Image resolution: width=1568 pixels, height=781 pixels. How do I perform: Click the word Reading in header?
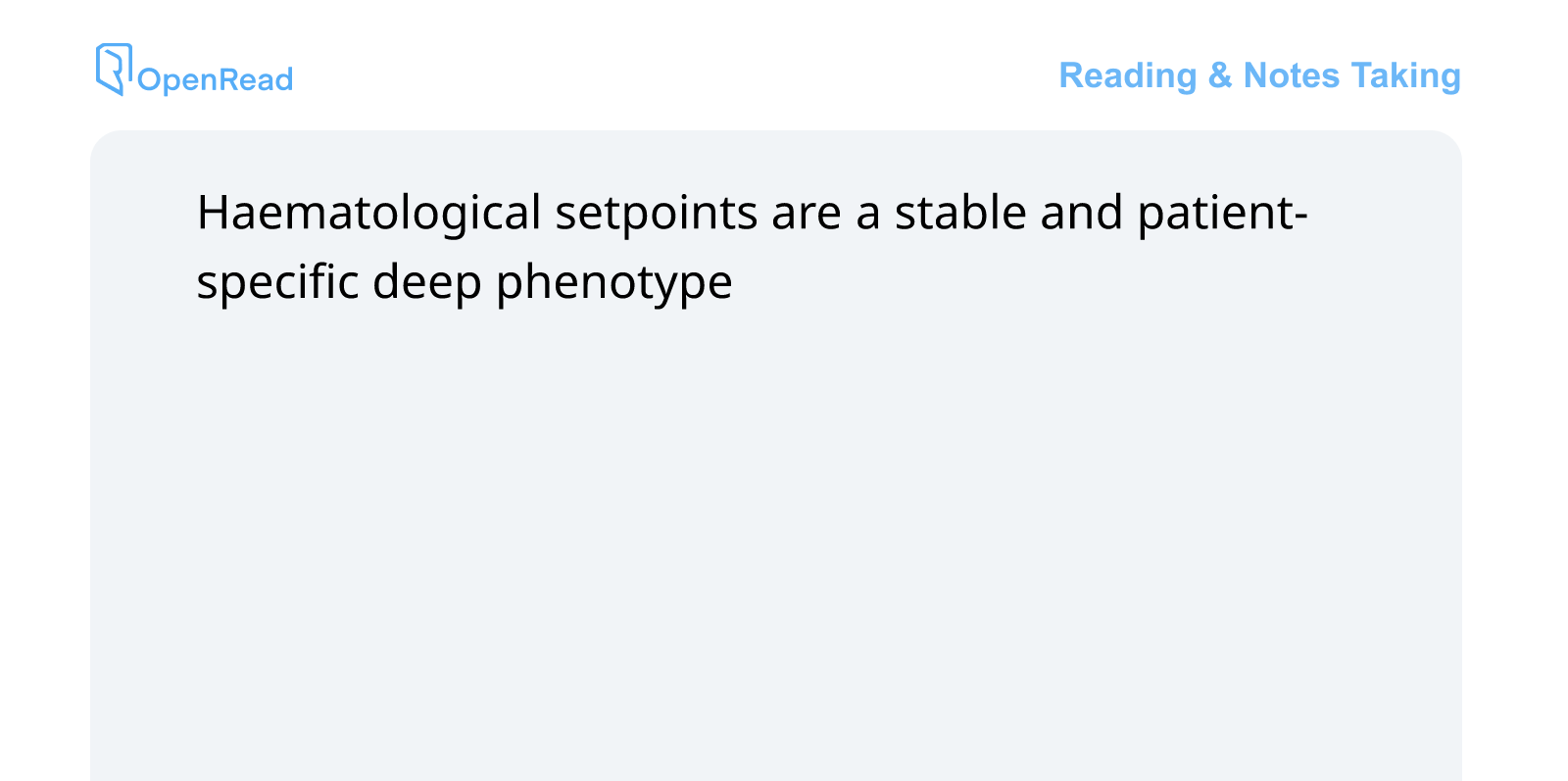coord(1128,75)
